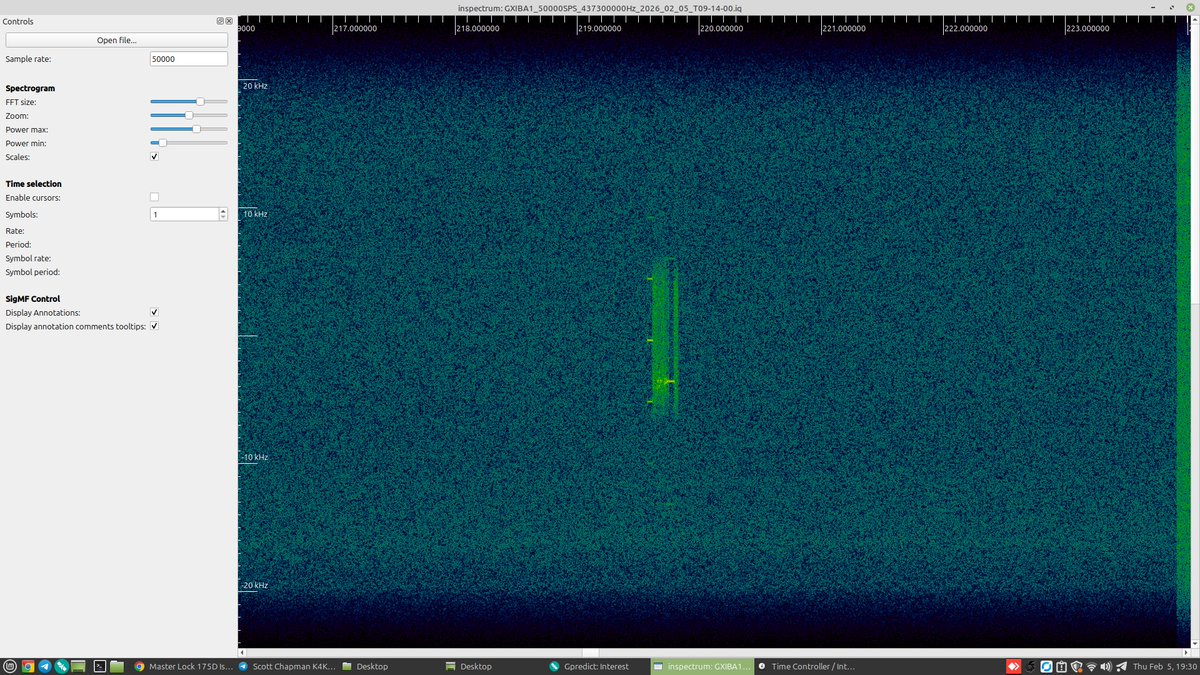Enable the time selection cursors checkbox

click(x=154, y=197)
